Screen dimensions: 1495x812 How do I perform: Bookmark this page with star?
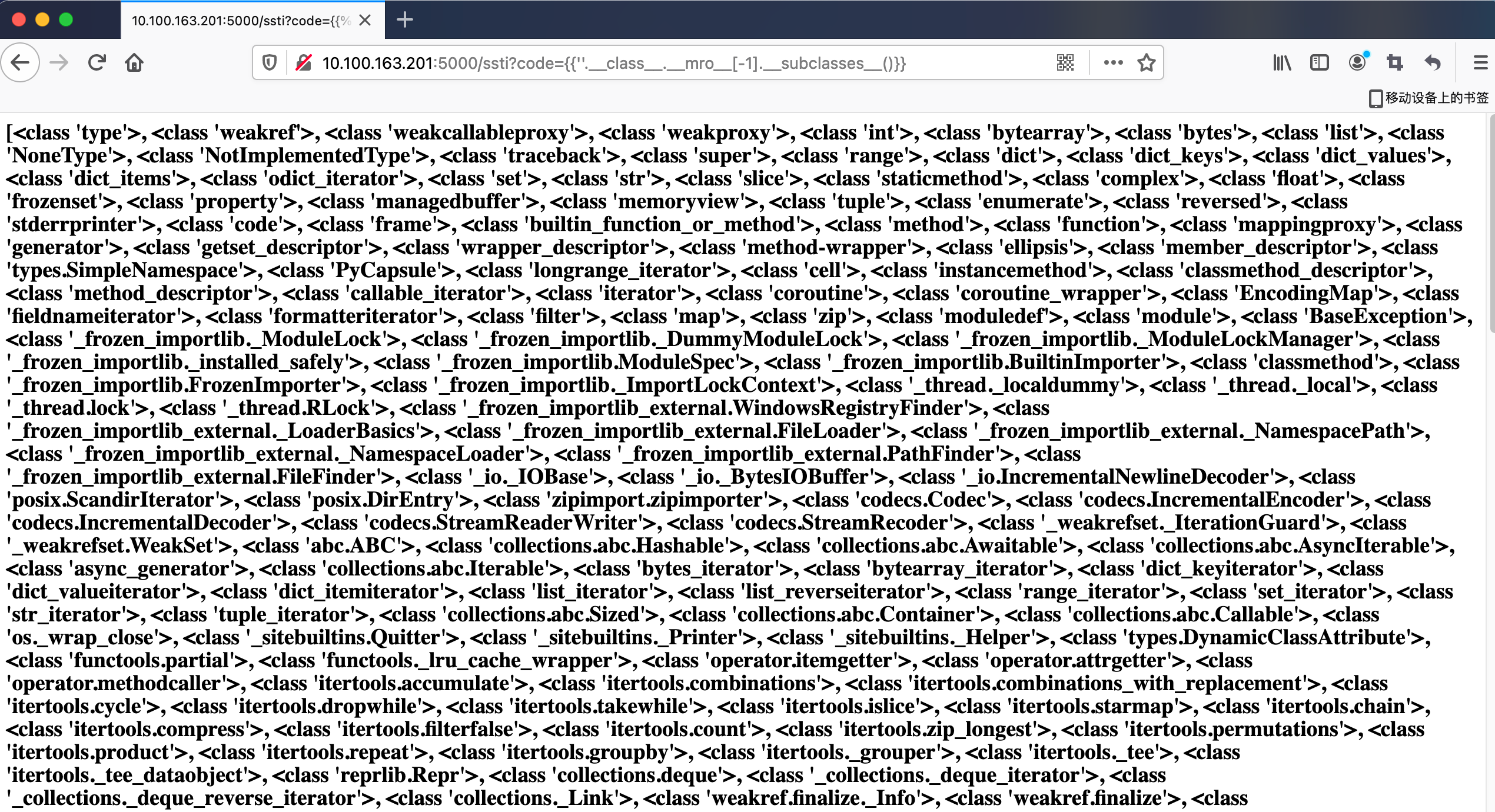coord(1147,62)
